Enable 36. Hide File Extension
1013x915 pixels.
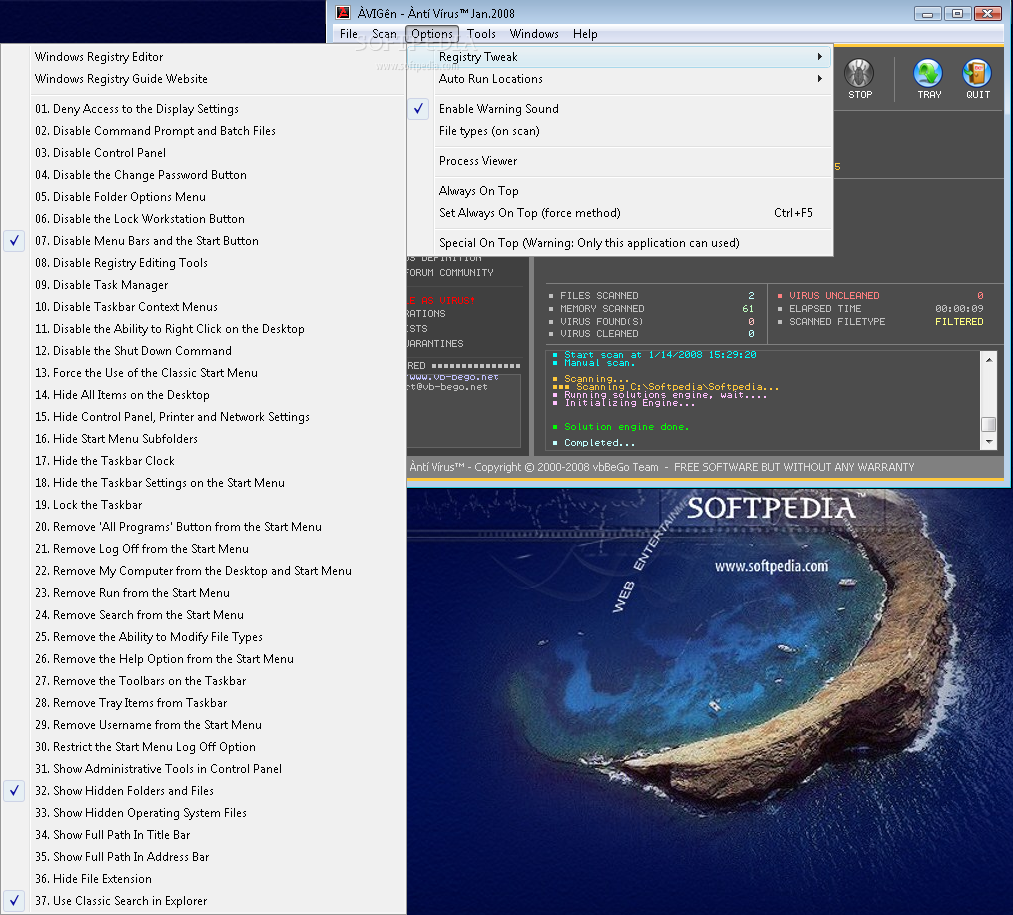pos(204,878)
